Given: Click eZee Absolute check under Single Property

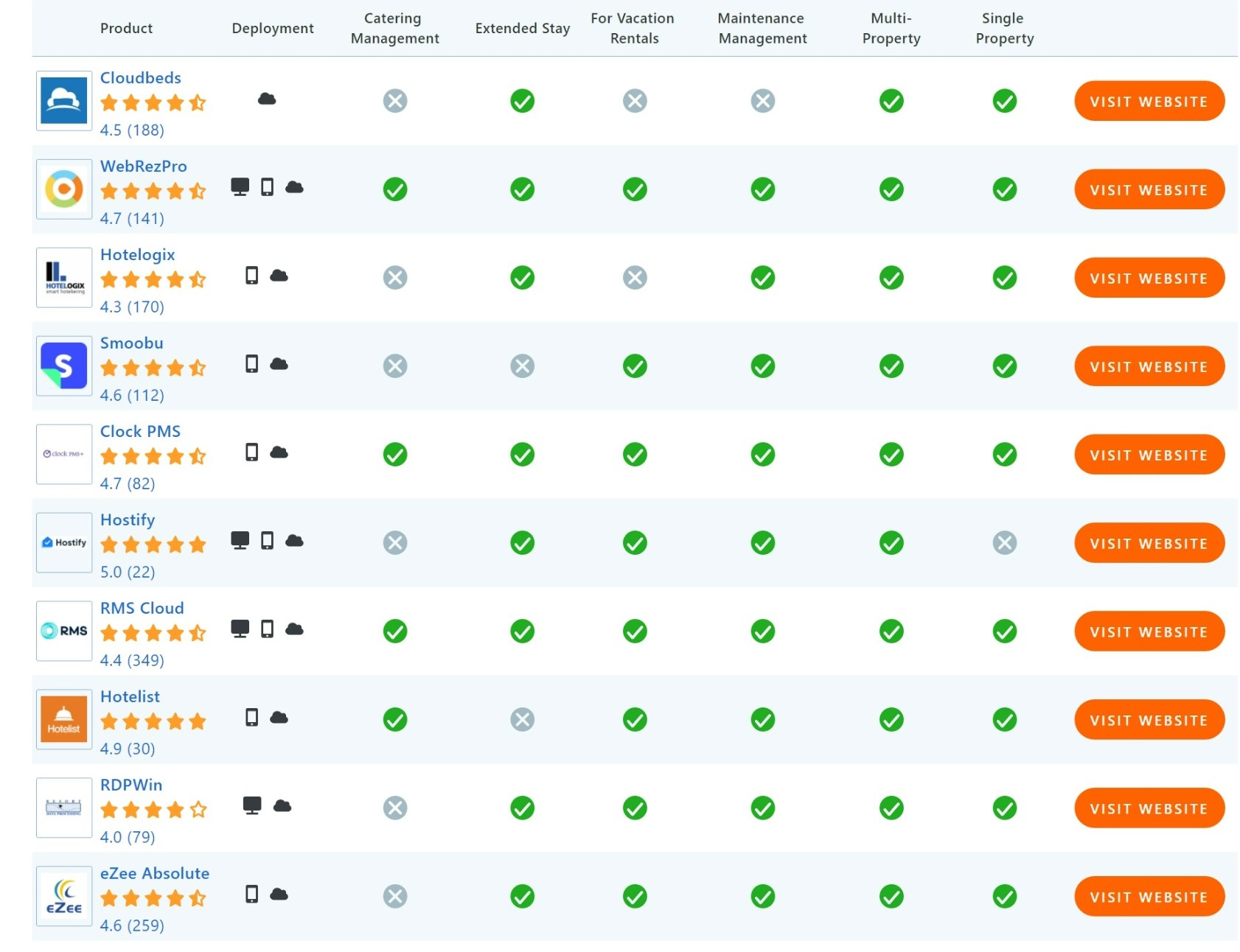Looking at the screenshot, I should pos(1005,897).
